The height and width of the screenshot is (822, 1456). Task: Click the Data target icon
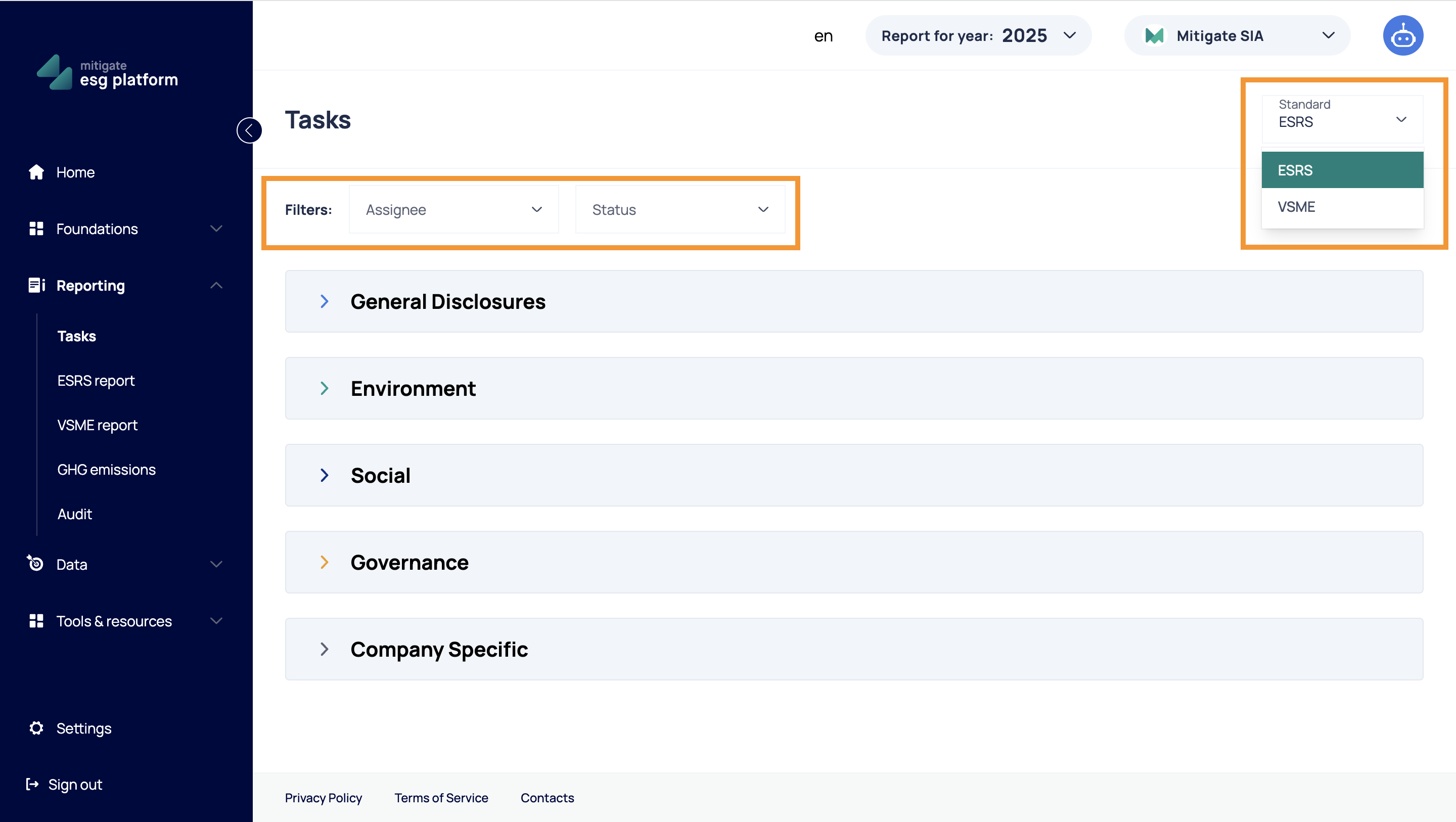pos(35,563)
